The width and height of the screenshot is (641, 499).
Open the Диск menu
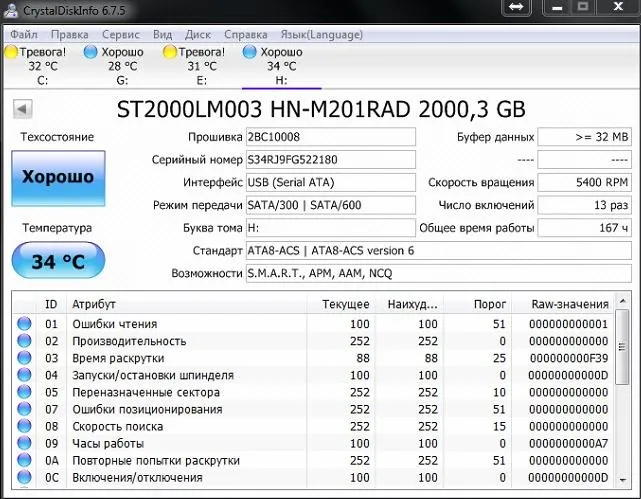point(198,35)
